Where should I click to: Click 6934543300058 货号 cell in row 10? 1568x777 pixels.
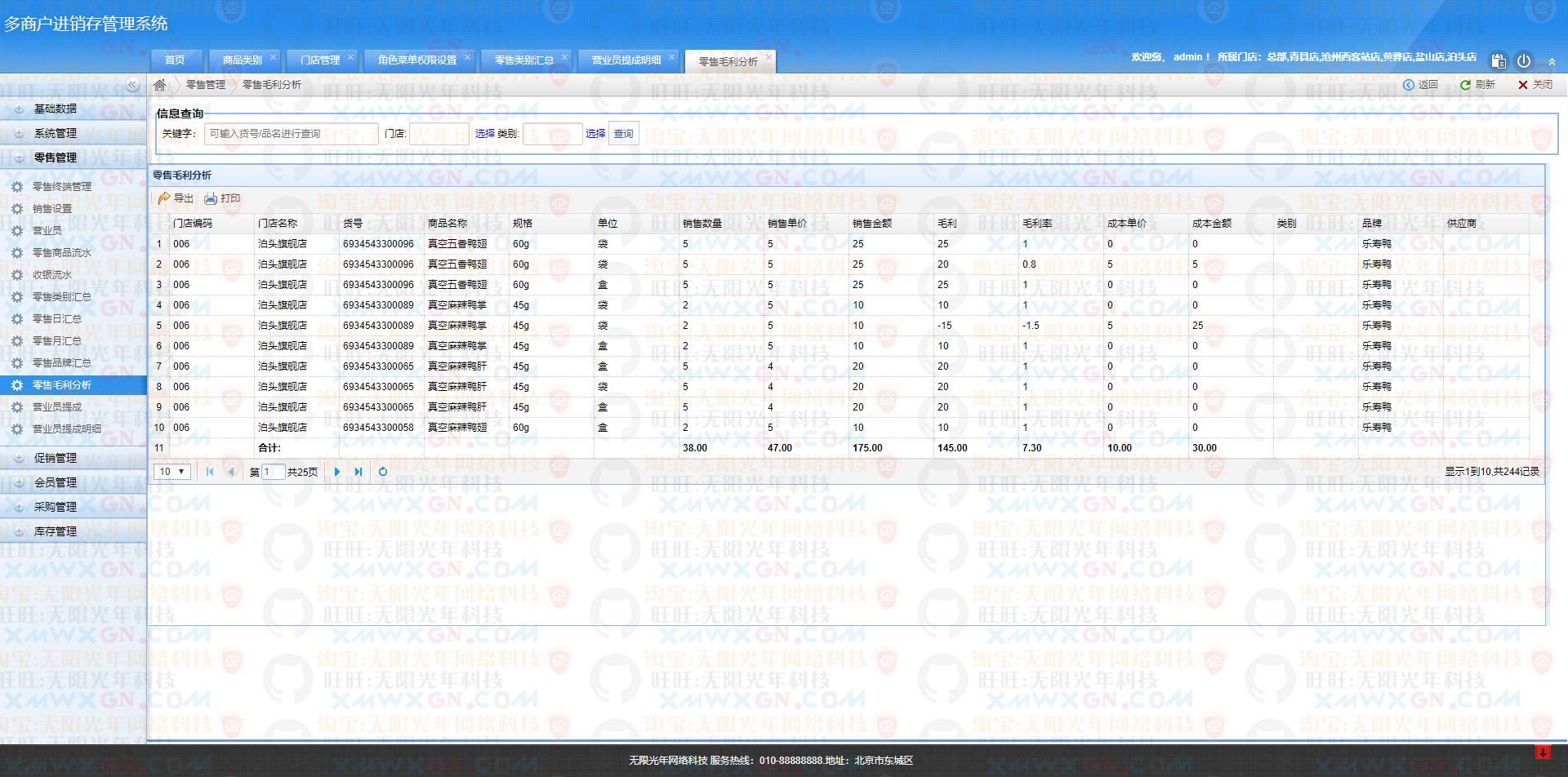coord(381,428)
